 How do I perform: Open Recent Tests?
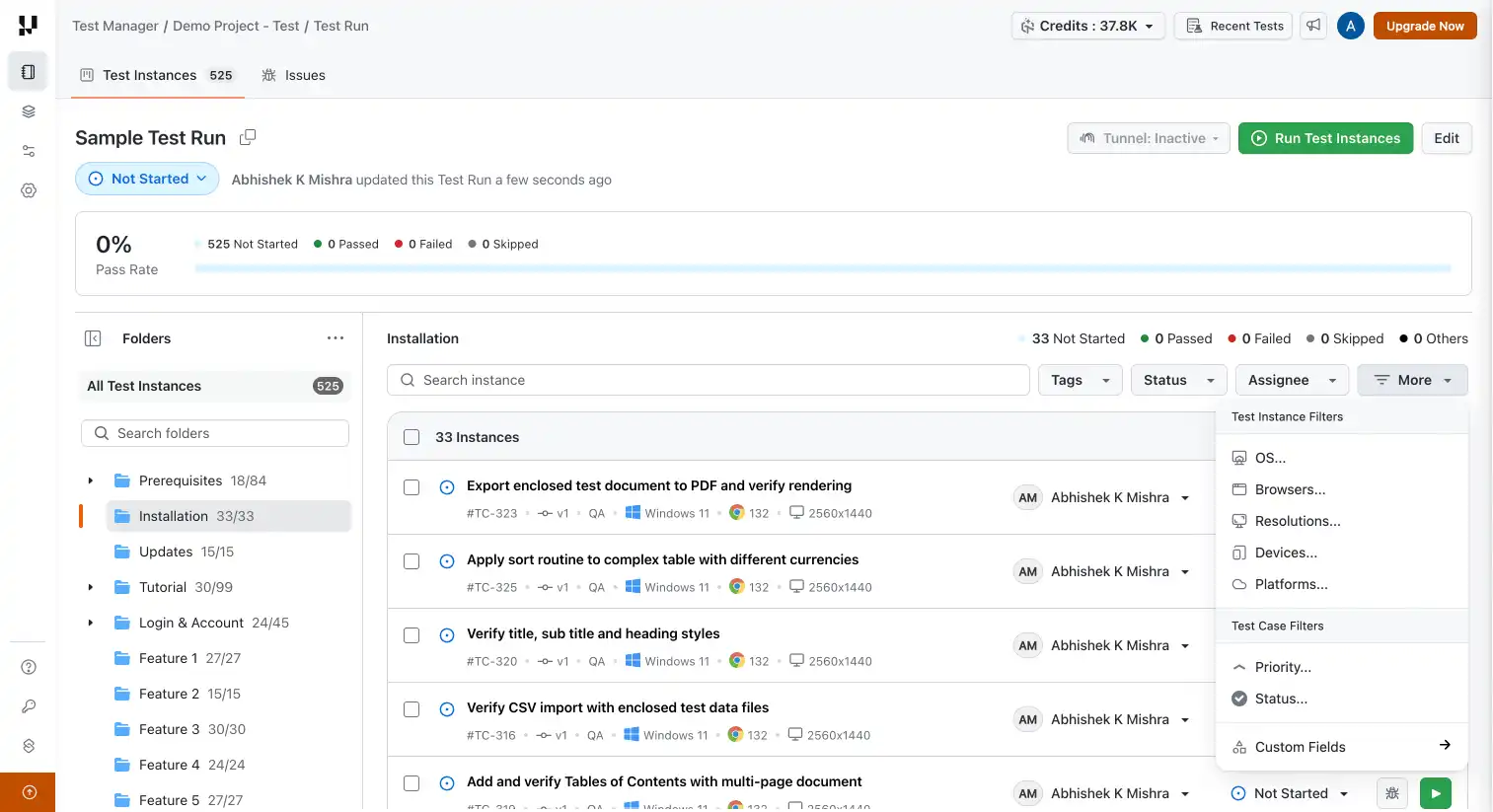click(1234, 26)
